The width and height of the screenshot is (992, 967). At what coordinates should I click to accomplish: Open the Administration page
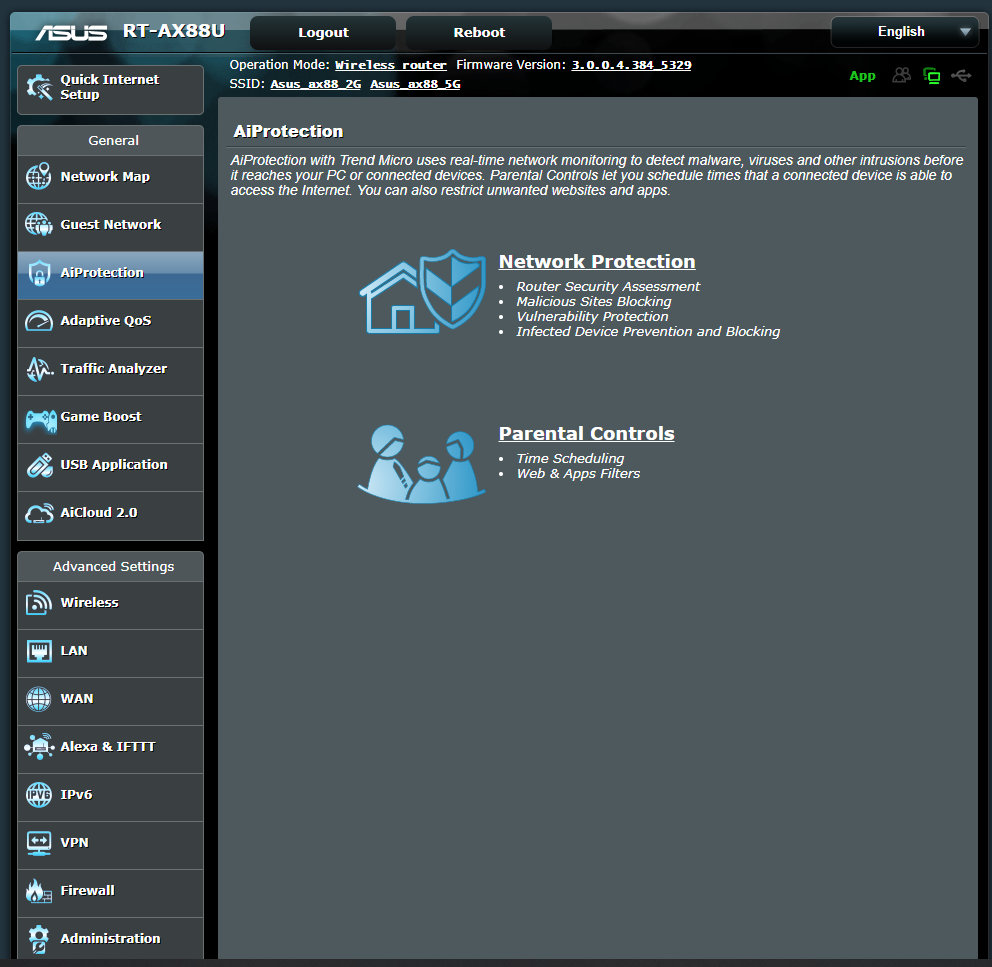point(110,940)
